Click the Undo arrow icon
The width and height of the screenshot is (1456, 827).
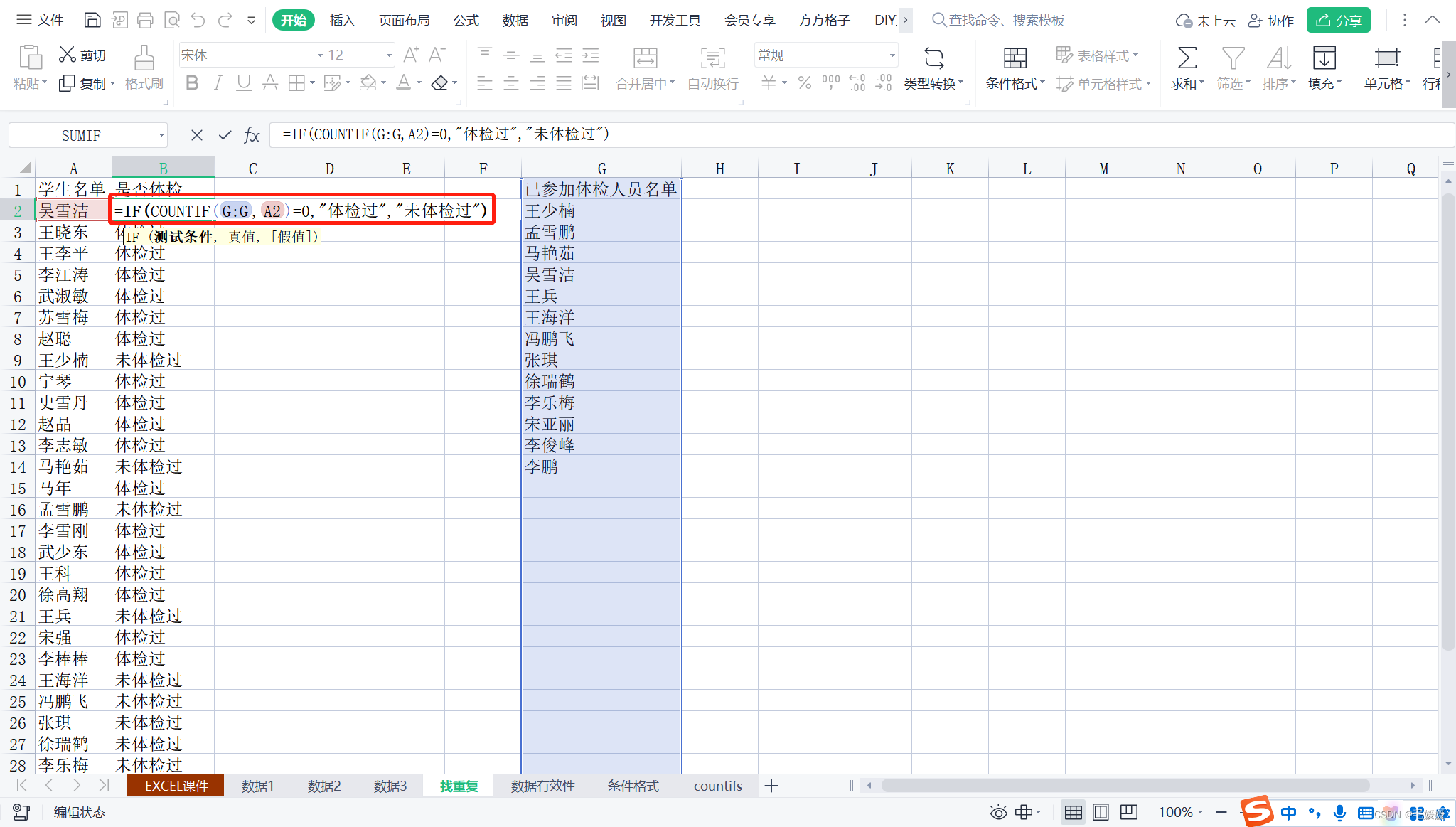[x=198, y=20]
